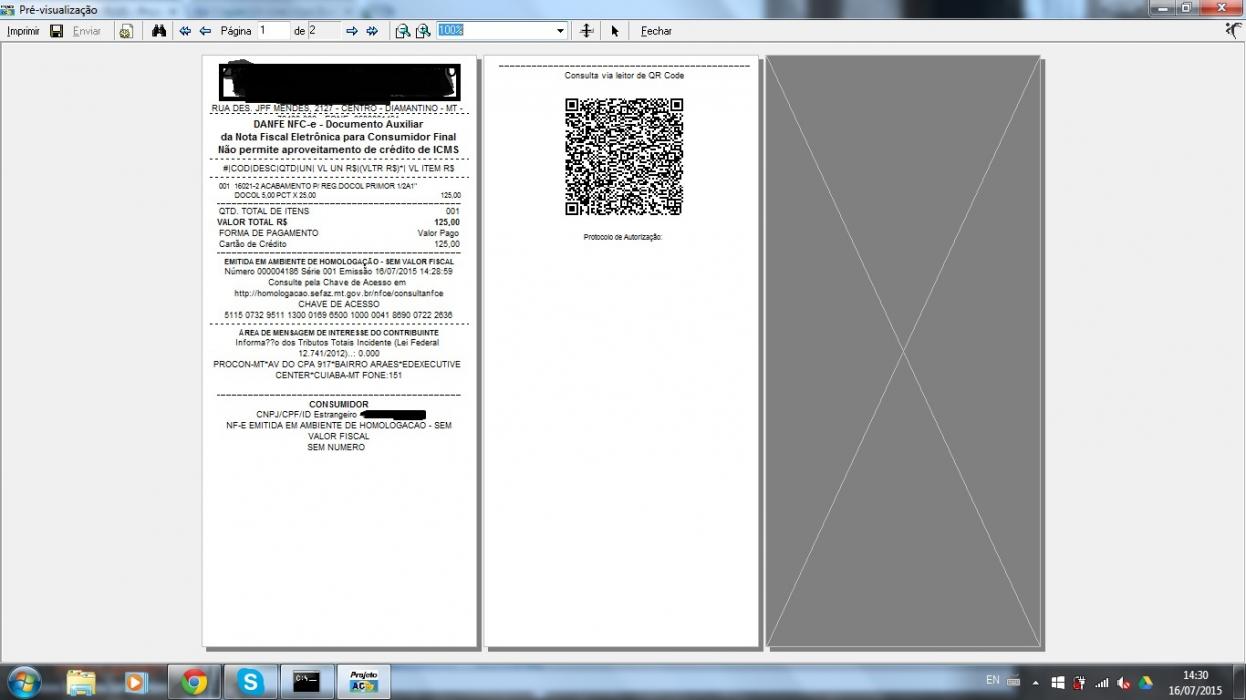Select the pointer cursor tool
The width and height of the screenshot is (1246, 700).
(x=615, y=31)
